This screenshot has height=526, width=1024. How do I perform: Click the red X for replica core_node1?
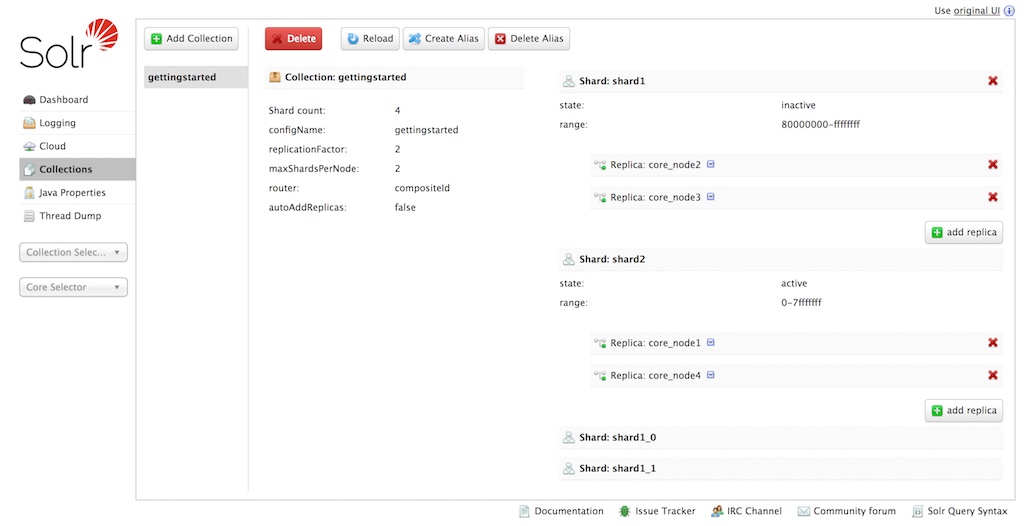pos(992,343)
